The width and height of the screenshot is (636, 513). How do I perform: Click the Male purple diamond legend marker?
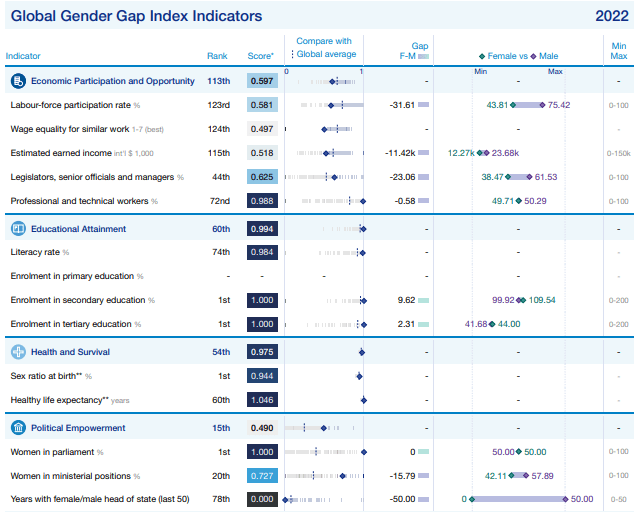[533, 56]
